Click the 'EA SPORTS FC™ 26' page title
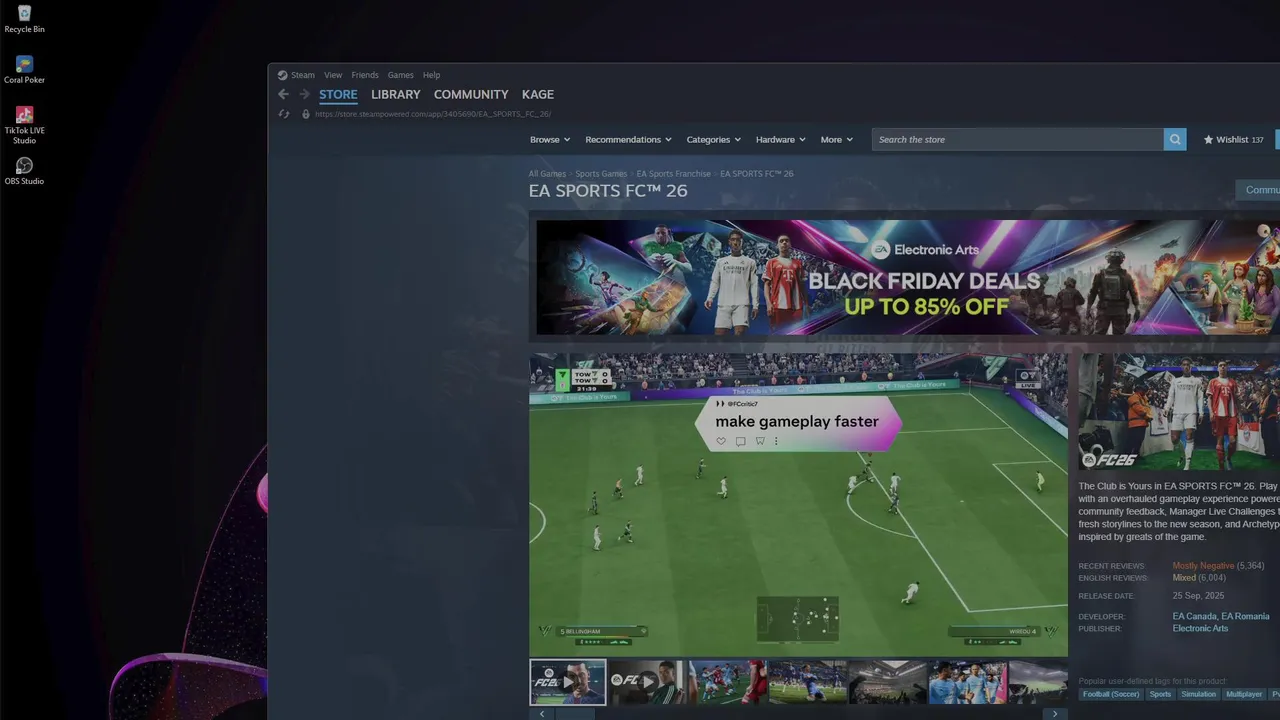This screenshot has height=720, width=1280. 608,191
